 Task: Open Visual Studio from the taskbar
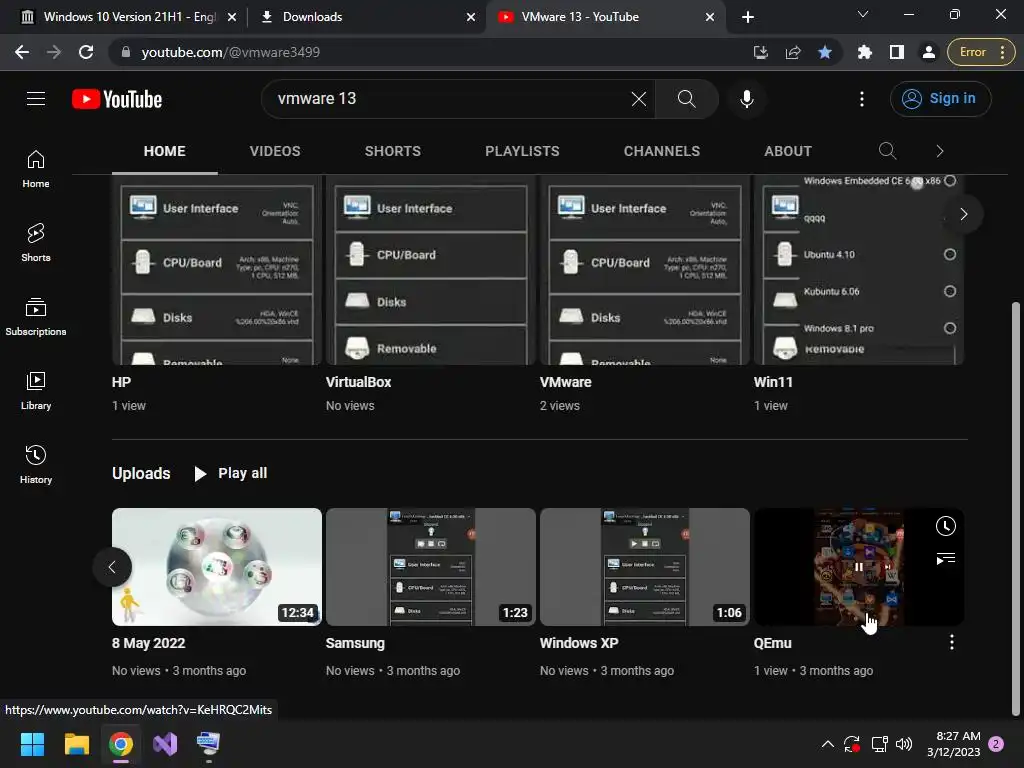pos(165,744)
